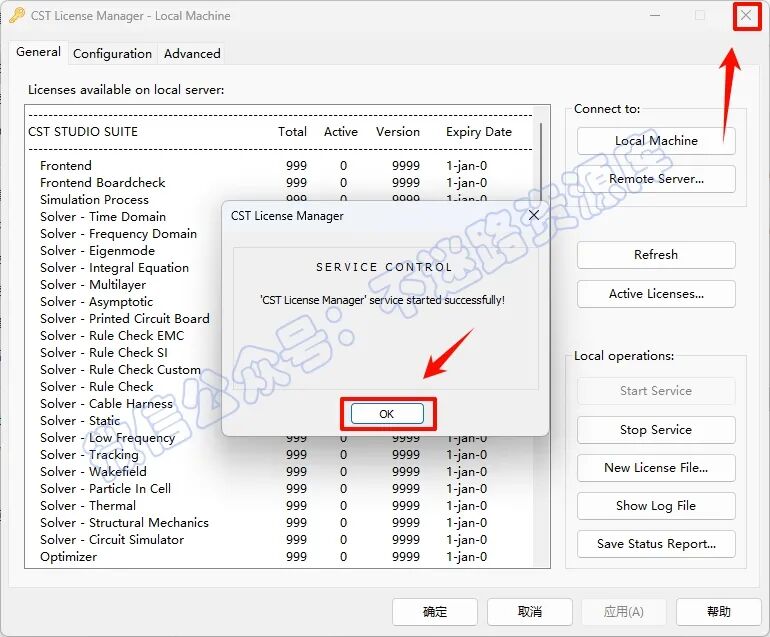The image size is (770, 637).
Task: Click the Version column header
Action: (398, 132)
